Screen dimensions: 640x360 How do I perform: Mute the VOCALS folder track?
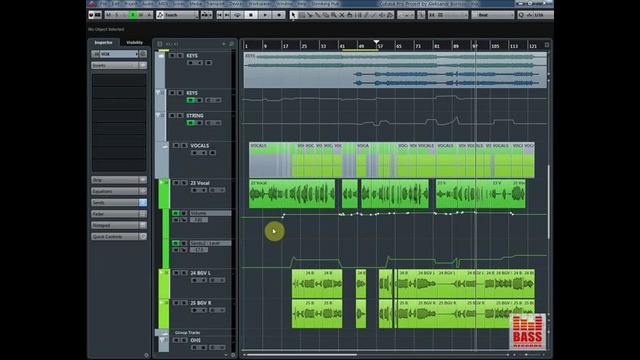(x=176, y=146)
